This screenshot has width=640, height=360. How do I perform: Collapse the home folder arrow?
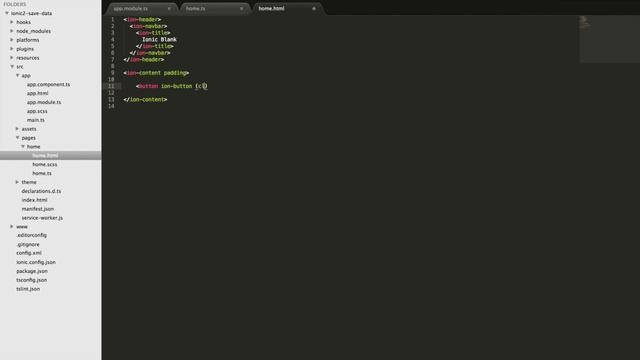23,147
